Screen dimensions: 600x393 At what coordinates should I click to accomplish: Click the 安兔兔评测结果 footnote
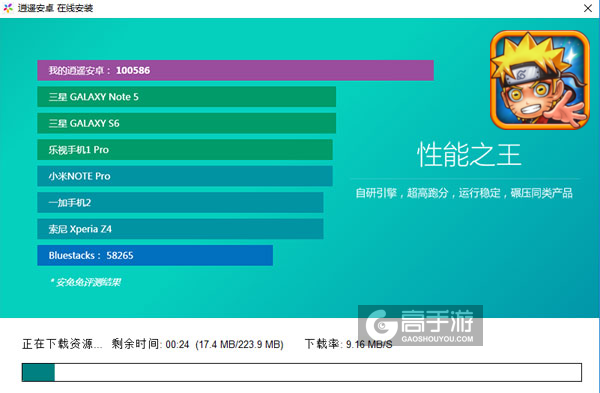(x=86, y=282)
